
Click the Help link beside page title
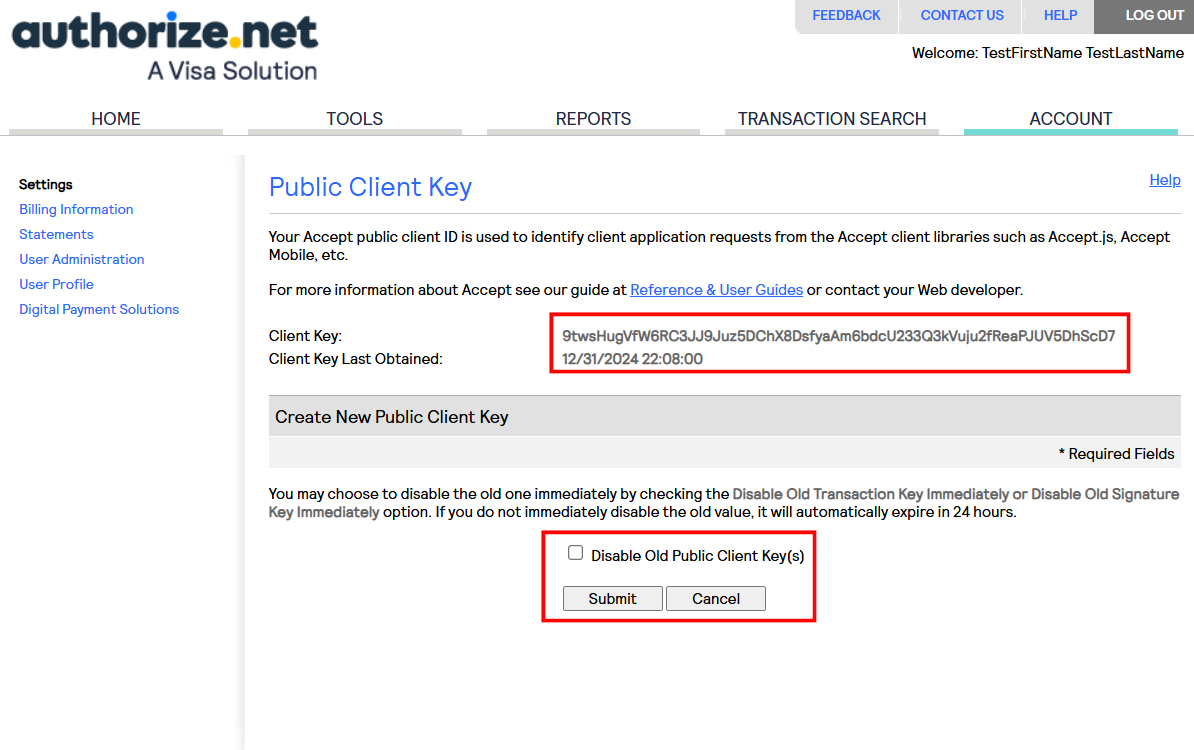[x=1164, y=180]
